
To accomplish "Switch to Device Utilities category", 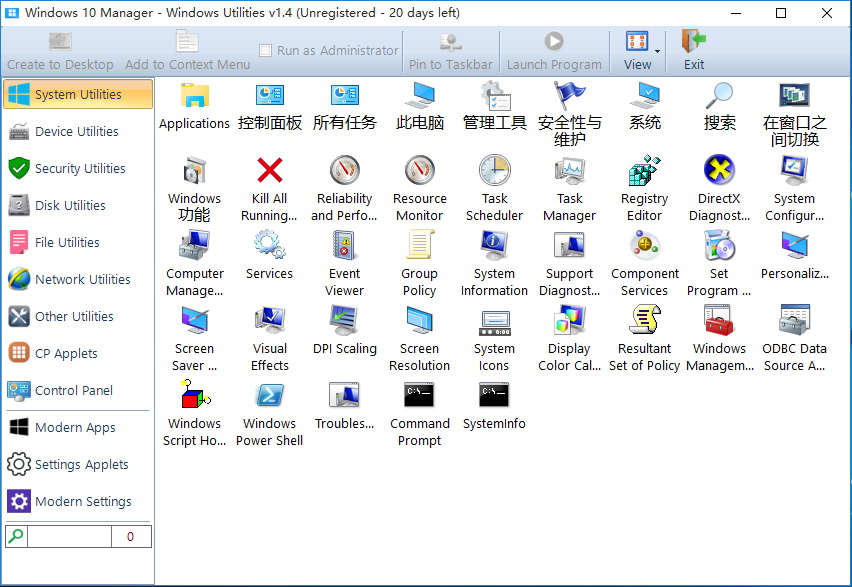I will click(78, 131).
